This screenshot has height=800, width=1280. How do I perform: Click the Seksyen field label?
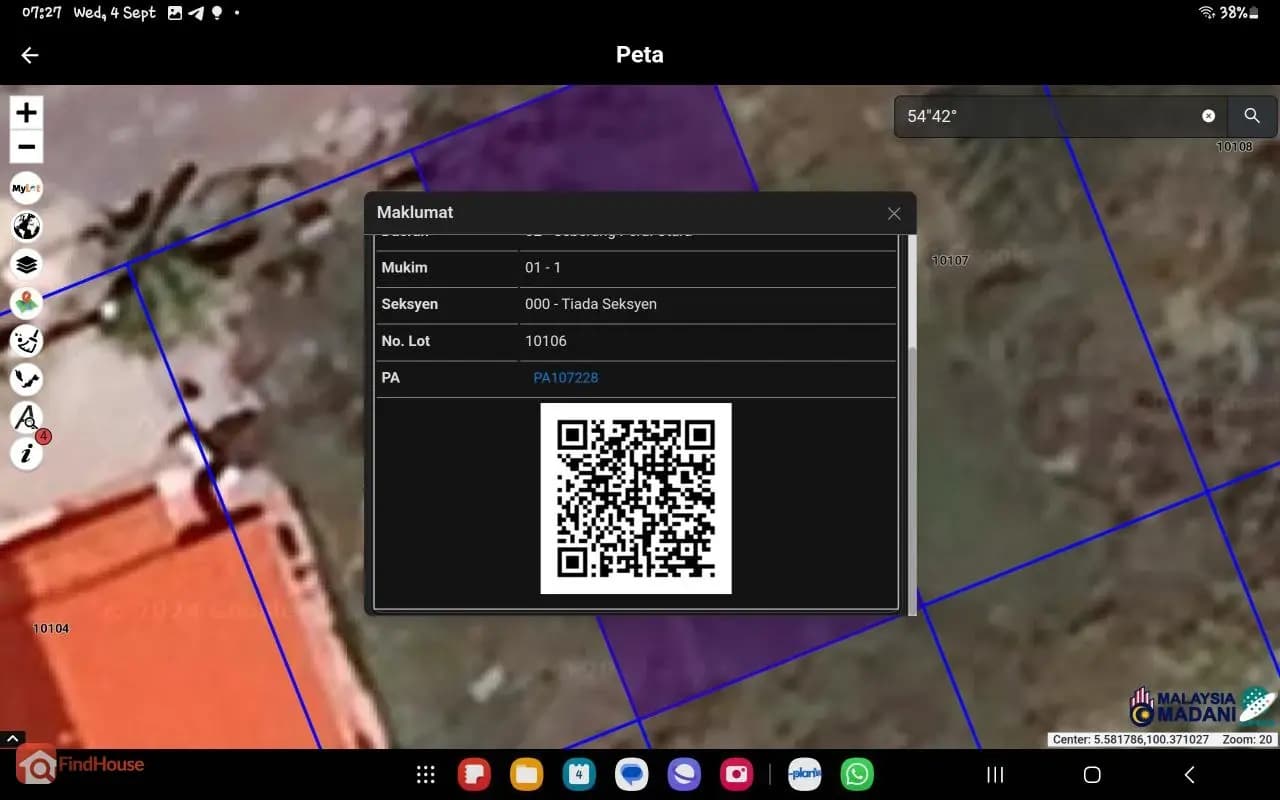[x=410, y=304]
